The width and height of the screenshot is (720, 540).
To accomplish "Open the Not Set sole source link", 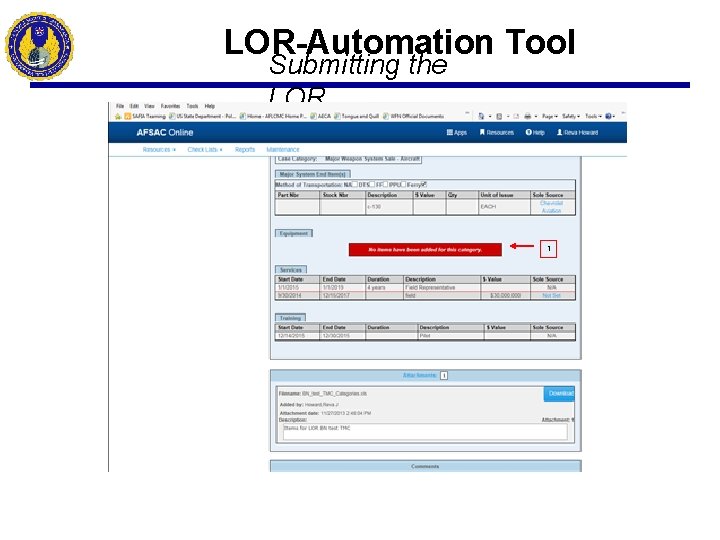I will pos(551,296).
